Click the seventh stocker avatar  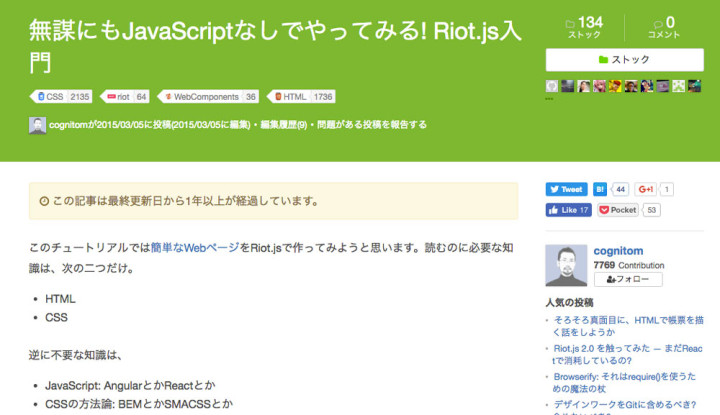[647, 86]
